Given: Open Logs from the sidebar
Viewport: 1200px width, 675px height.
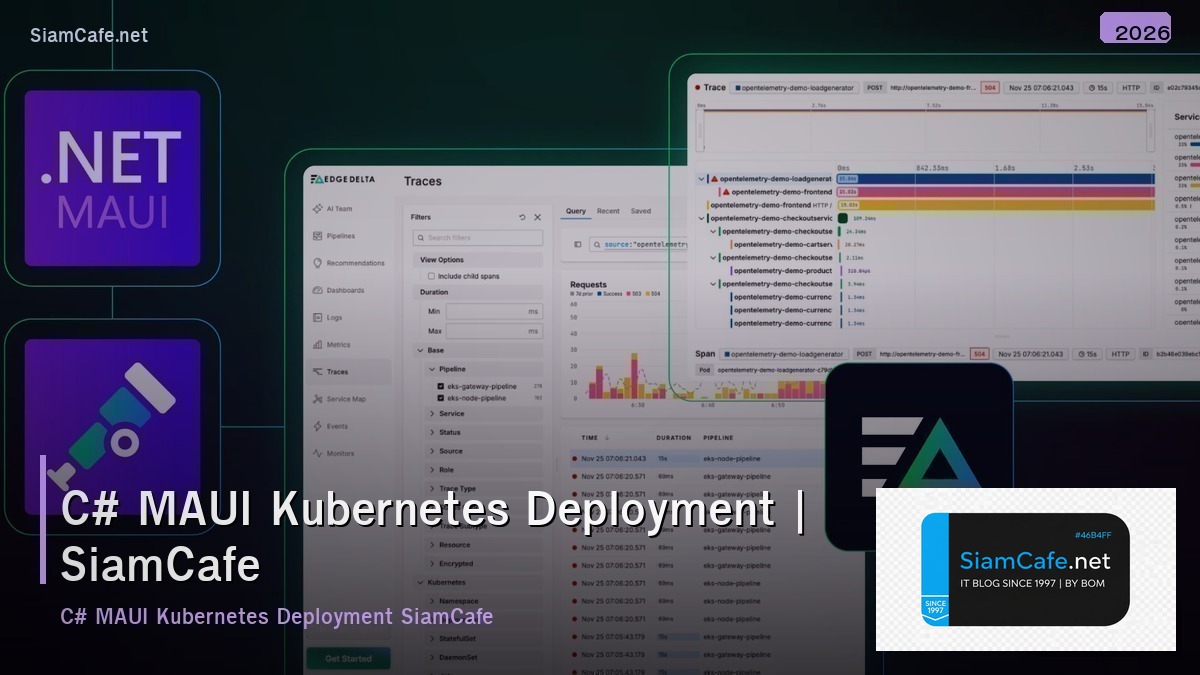Looking at the screenshot, I should [335, 318].
